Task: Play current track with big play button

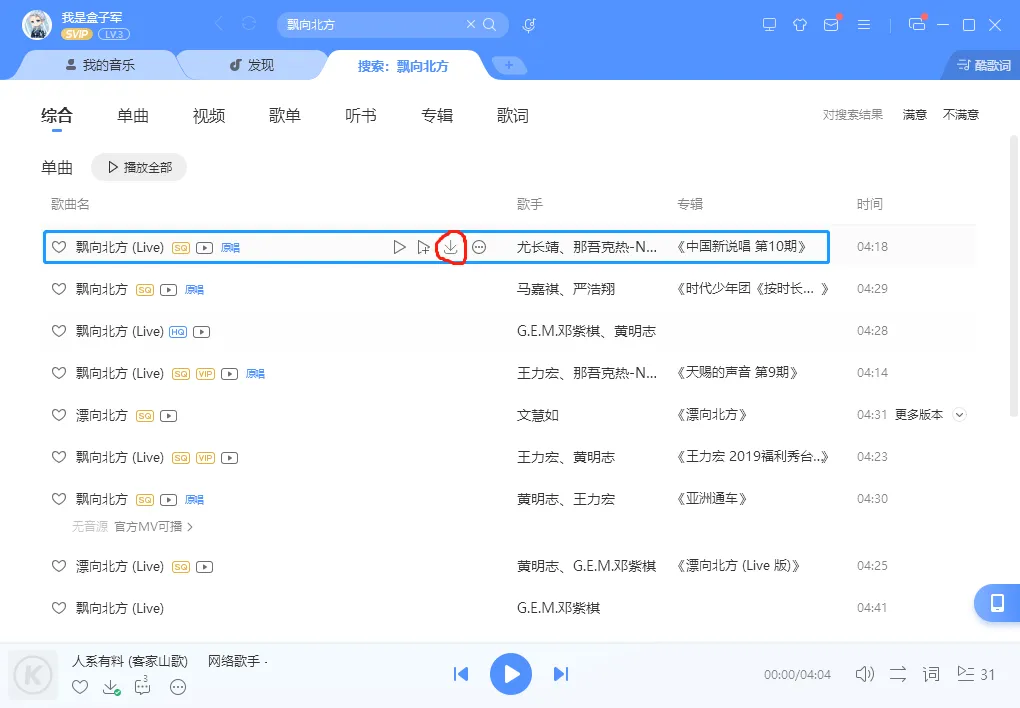Action: coord(511,674)
